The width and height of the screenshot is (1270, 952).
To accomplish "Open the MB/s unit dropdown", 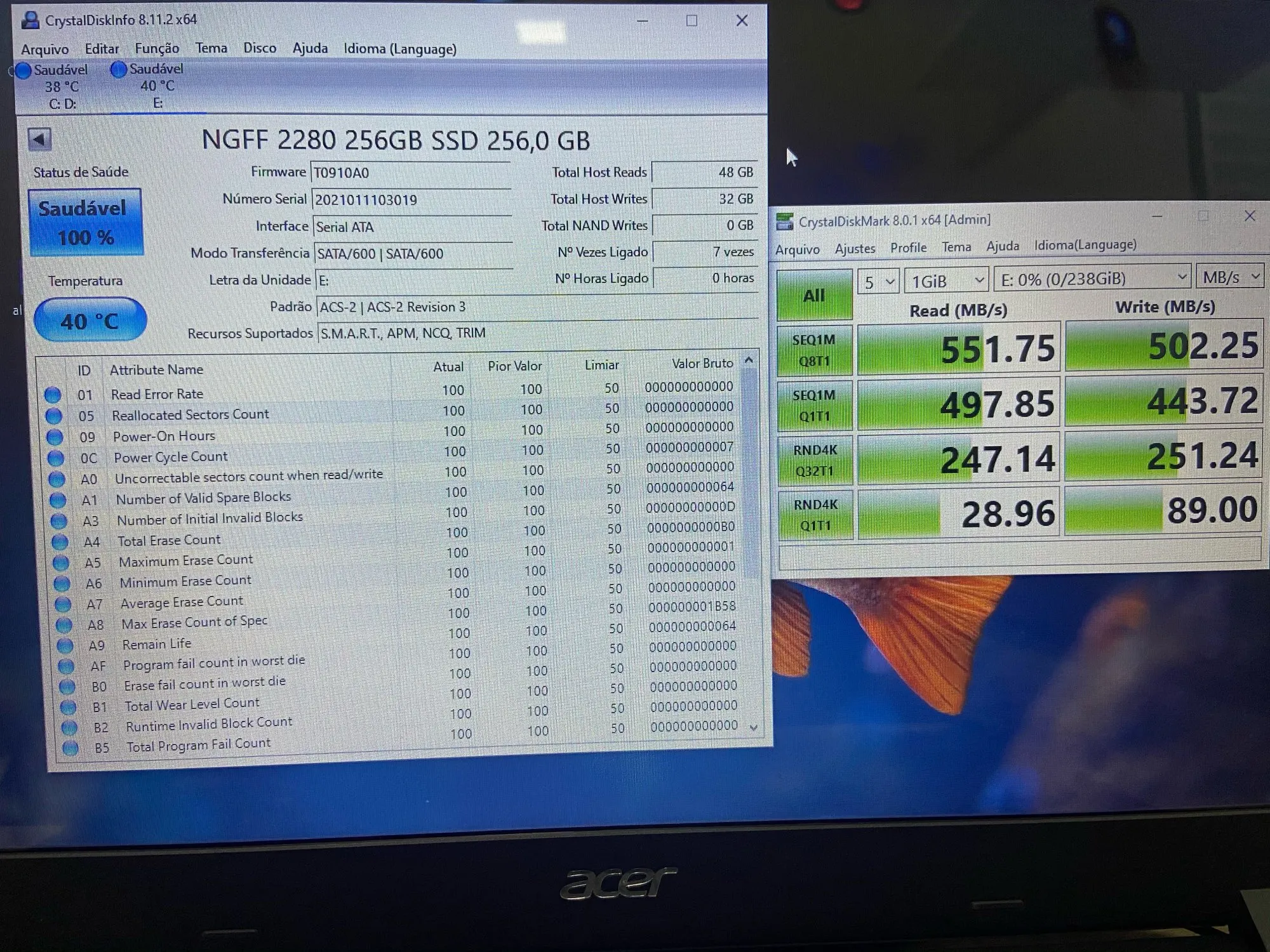I will pyautogui.click(x=1229, y=277).
